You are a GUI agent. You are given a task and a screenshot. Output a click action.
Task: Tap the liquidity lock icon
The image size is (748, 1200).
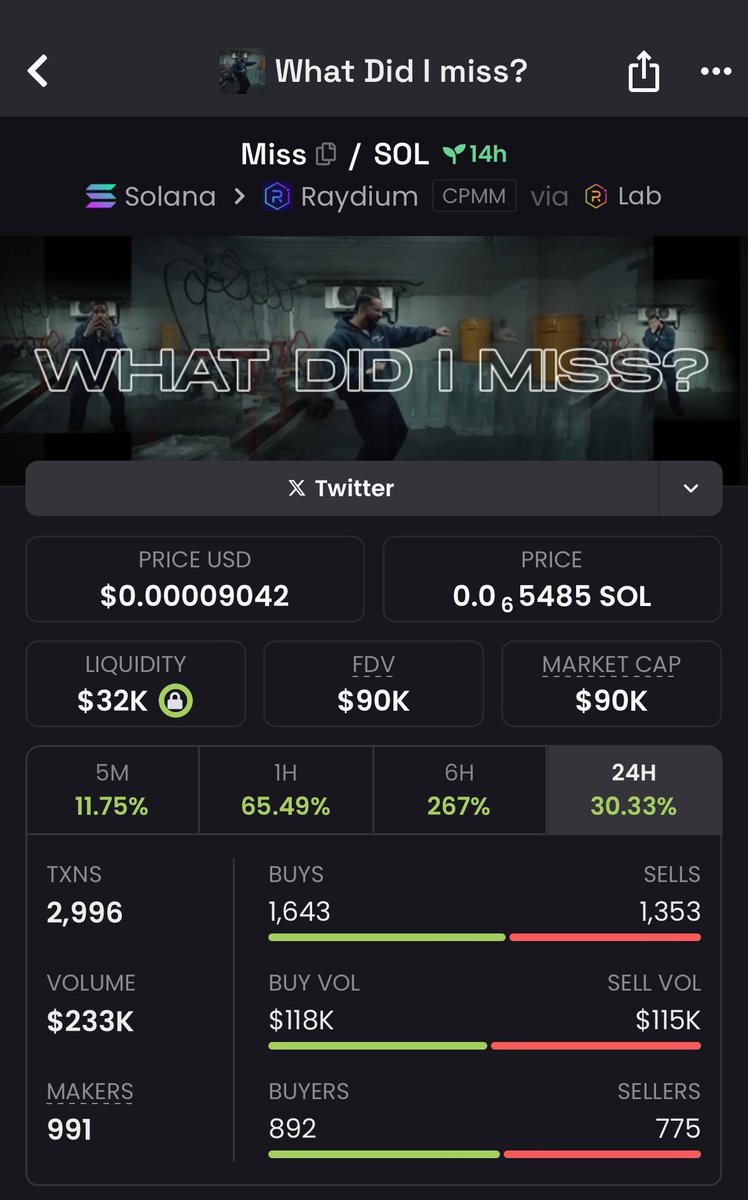176,701
